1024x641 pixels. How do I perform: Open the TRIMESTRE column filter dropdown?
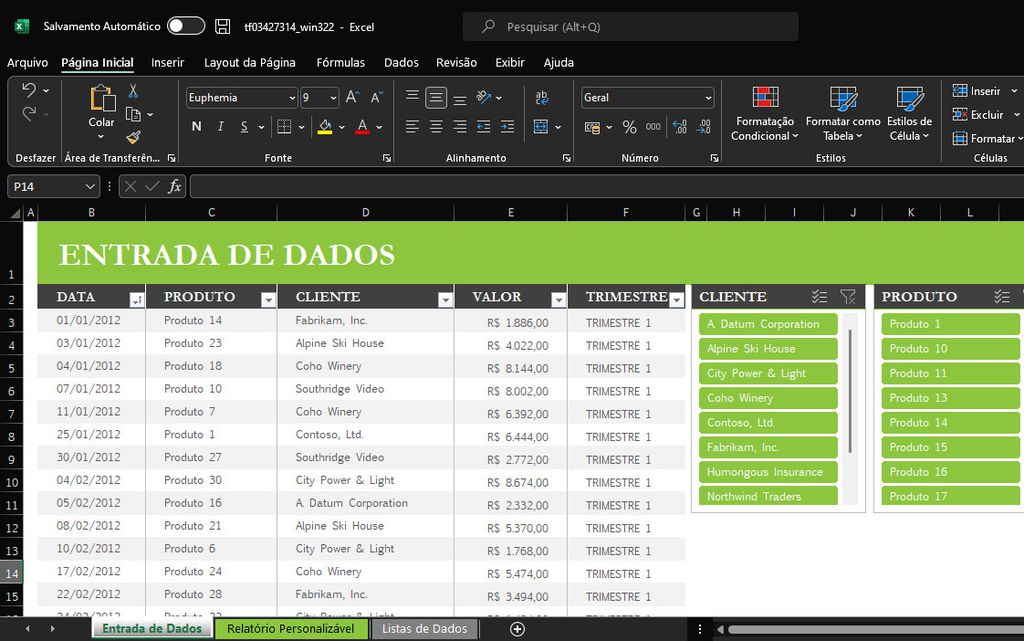tap(677, 300)
